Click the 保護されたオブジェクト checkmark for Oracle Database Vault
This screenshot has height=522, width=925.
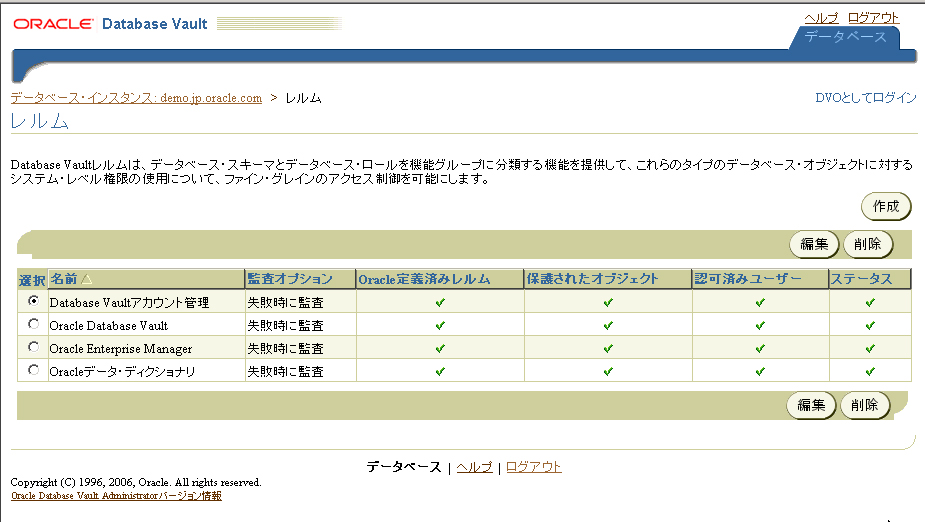click(x=608, y=326)
